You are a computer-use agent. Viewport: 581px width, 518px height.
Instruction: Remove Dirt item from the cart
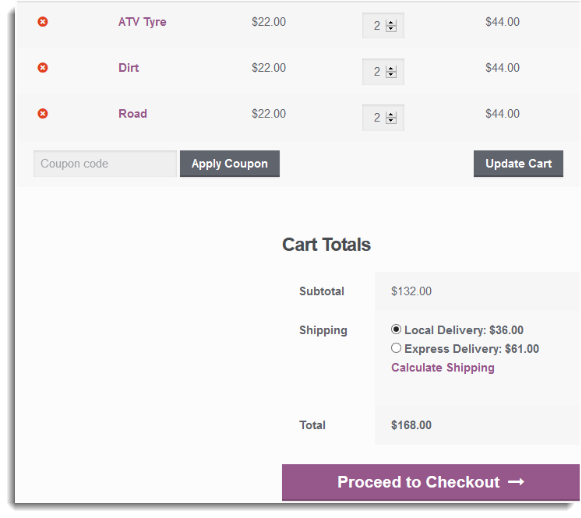(43, 68)
